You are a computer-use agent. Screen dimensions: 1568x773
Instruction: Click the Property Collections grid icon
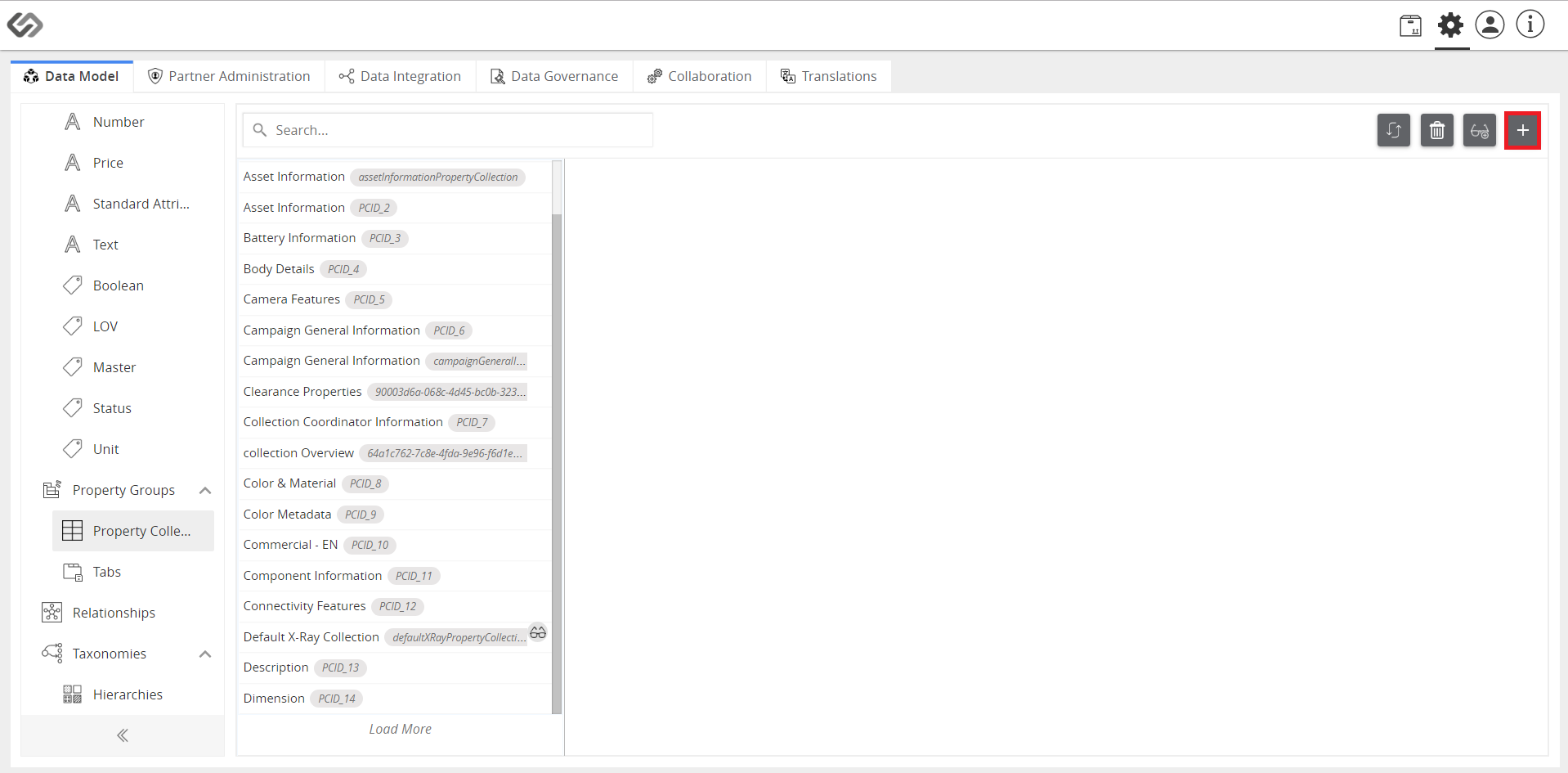click(73, 531)
